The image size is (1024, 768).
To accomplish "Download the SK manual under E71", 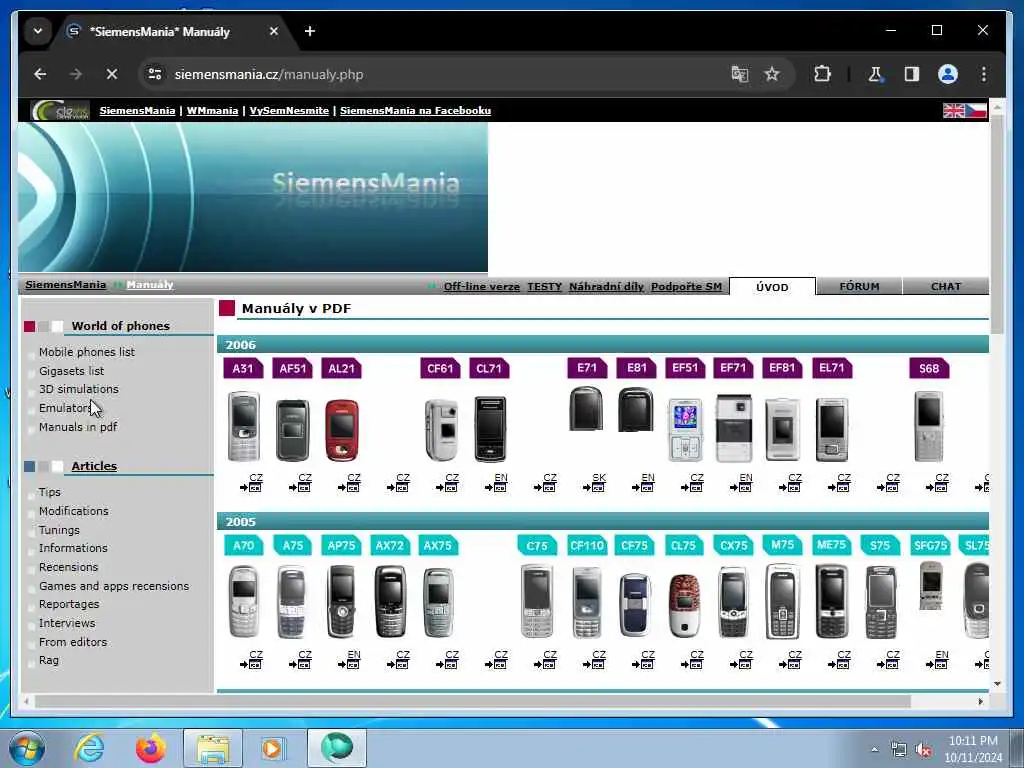I will coord(594,483).
